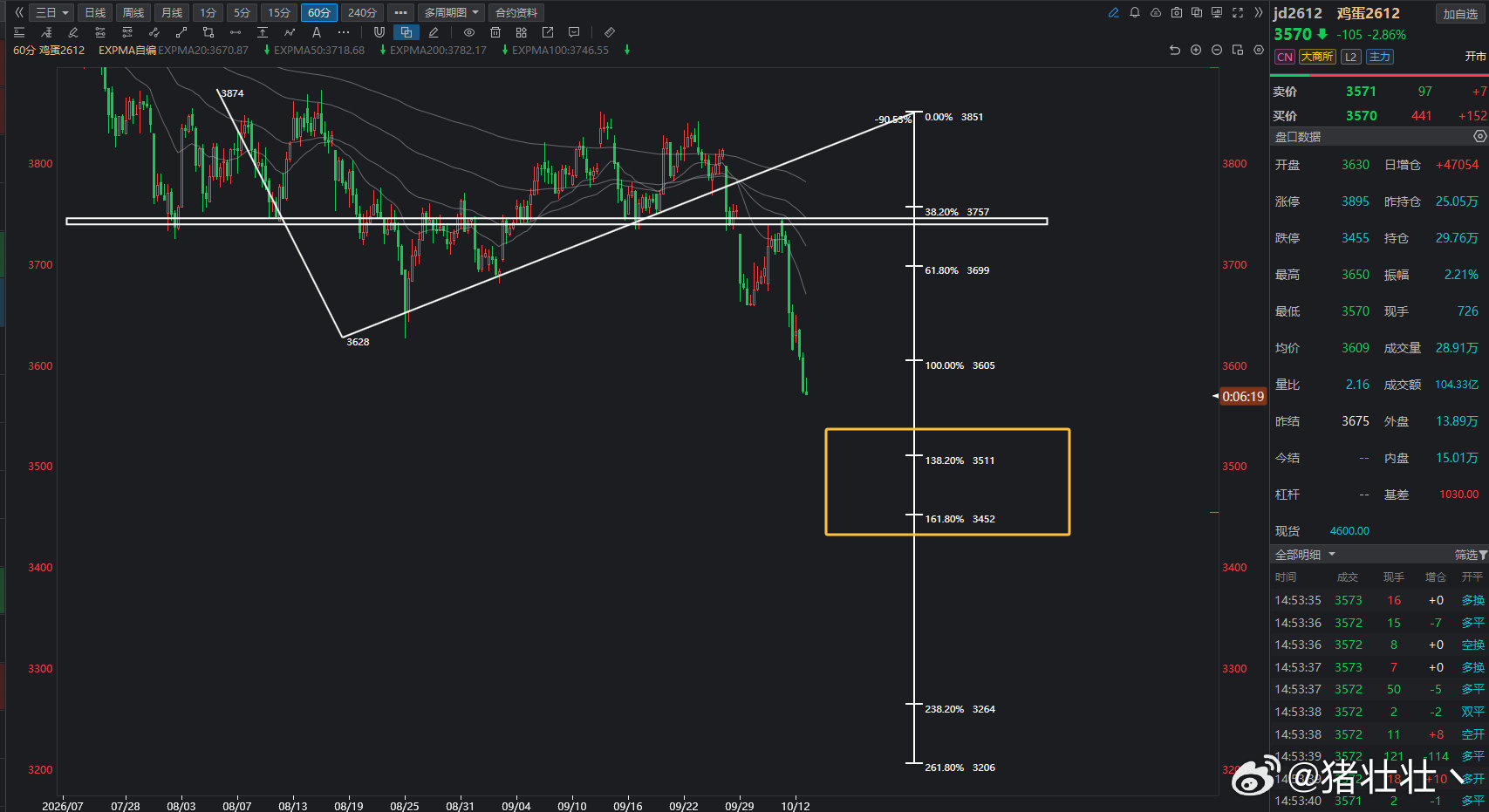This screenshot has height=812, width=1489.
Task: Open more drawing tools ellipsis
Action: point(344,32)
